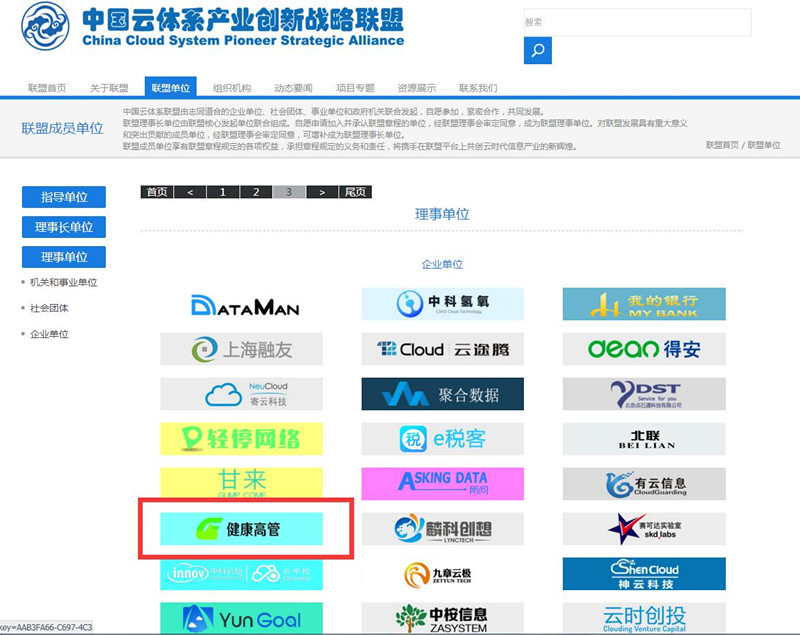Select the 轻停网络 logo tile
The image size is (800, 635).
click(241, 439)
